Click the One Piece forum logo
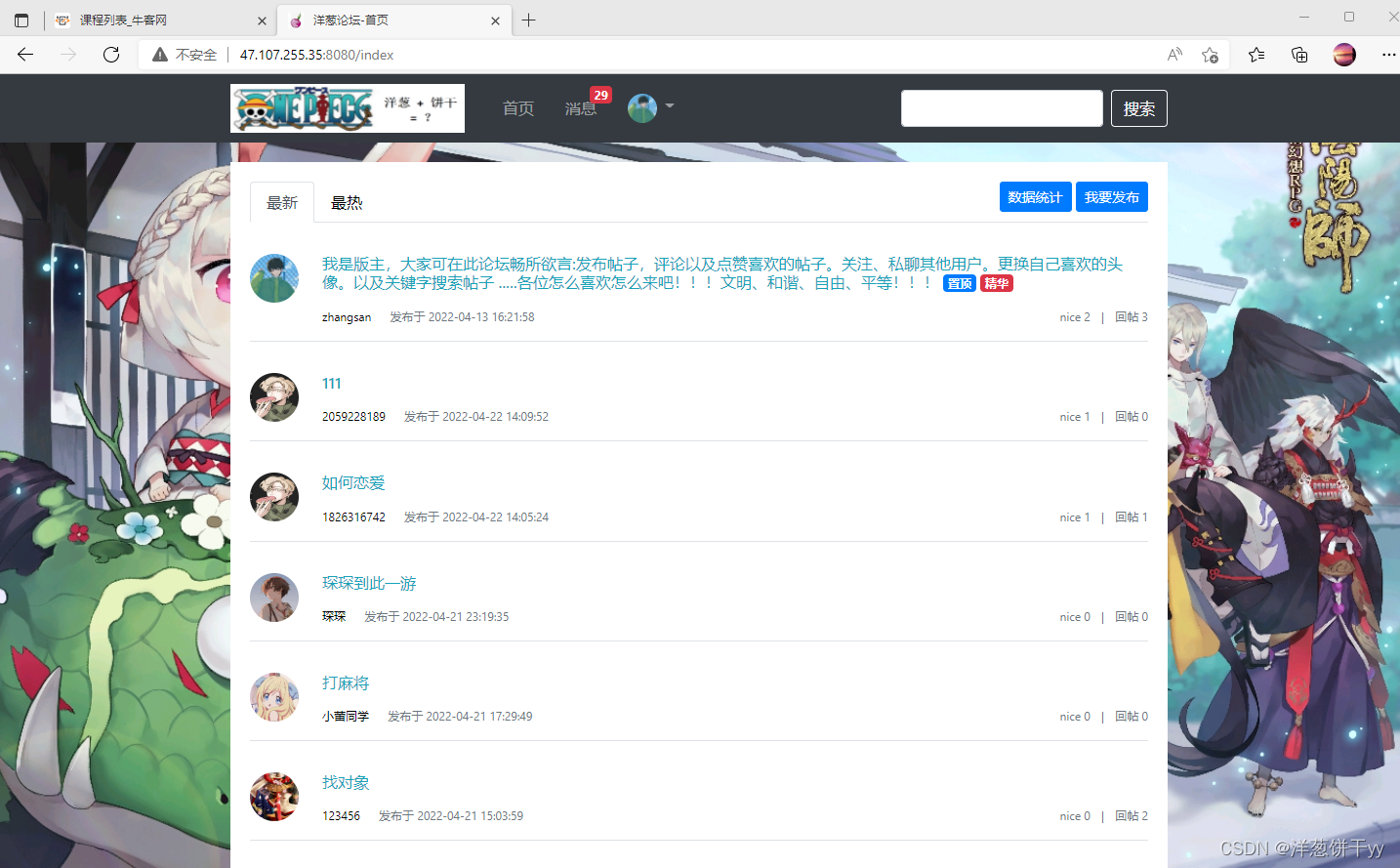The width and height of the screenshot is (1400, 868). coord(348,108)
